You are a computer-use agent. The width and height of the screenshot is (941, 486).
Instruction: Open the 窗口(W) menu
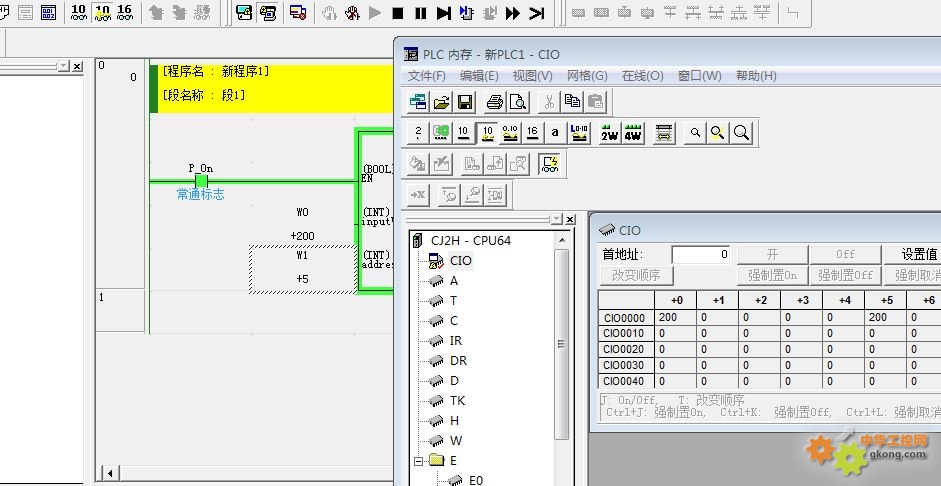[699, 76]
